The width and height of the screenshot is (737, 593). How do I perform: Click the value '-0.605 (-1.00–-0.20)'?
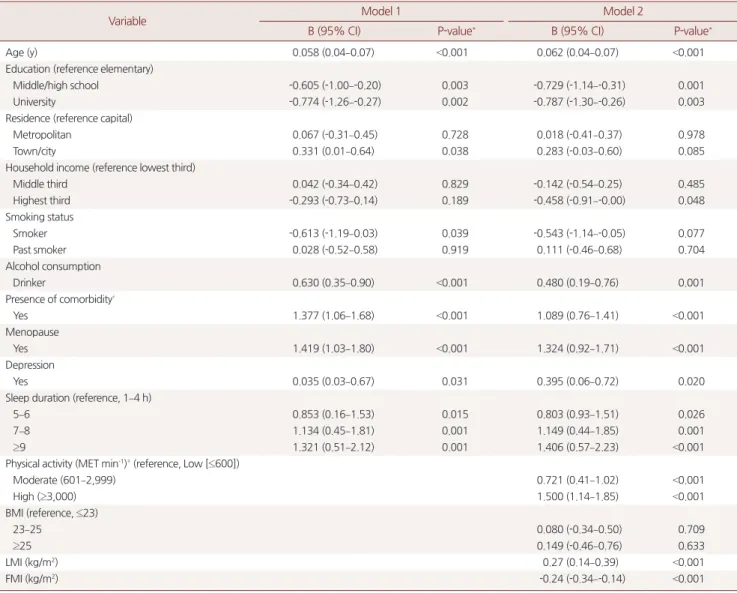click(335, 86)
